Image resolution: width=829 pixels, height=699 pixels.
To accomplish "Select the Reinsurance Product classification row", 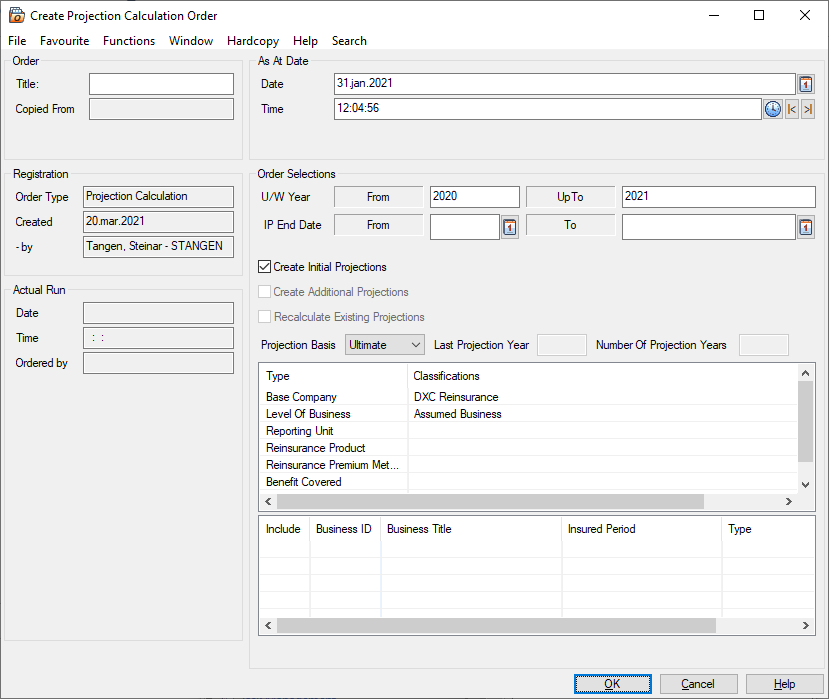I will click(x=316, y=448).
